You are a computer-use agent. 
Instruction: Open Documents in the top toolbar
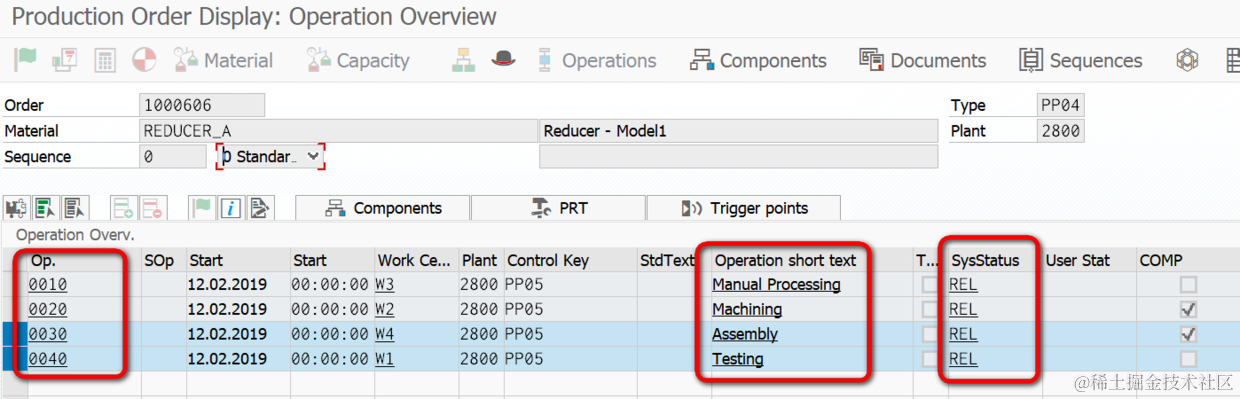click(x=923, y=60)
